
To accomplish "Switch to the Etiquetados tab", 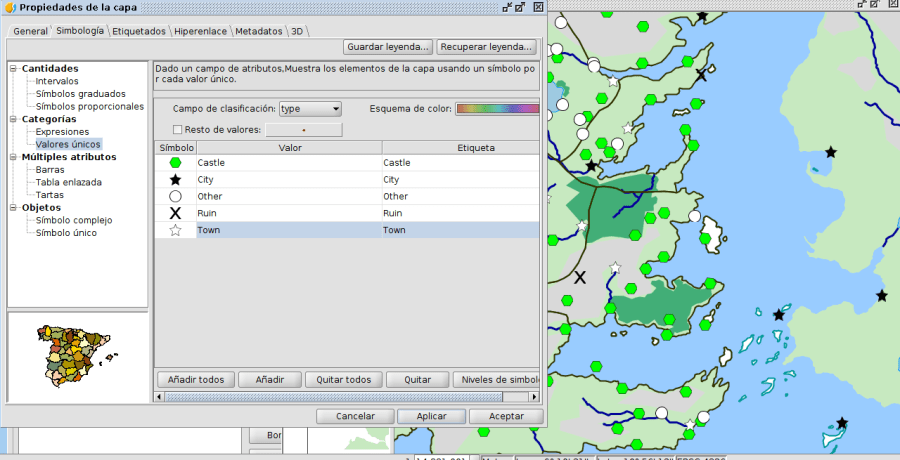I will click(x=139, y=31).
